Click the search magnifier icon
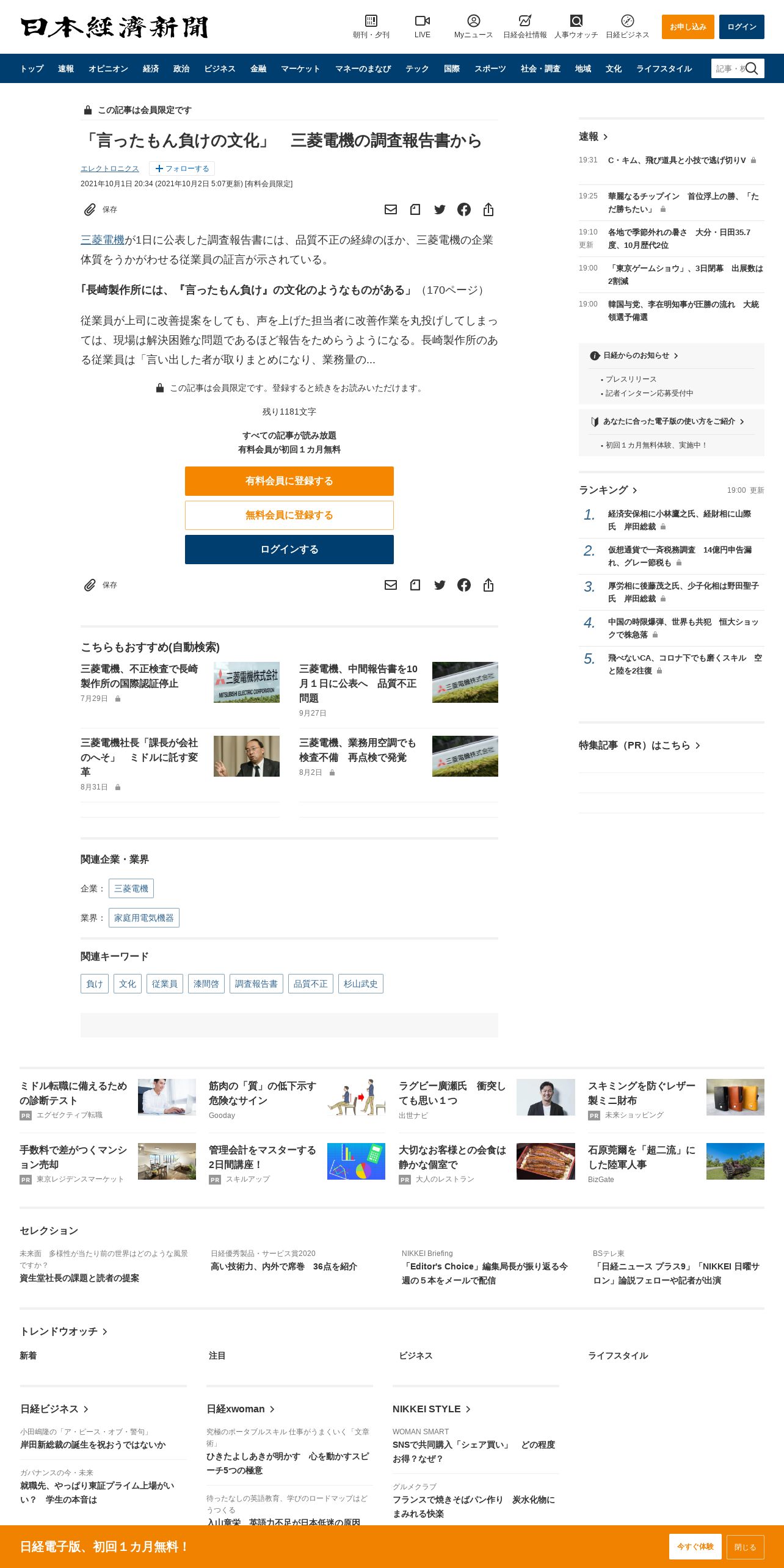The image size is (784, 1568). [x=752, y=68]
